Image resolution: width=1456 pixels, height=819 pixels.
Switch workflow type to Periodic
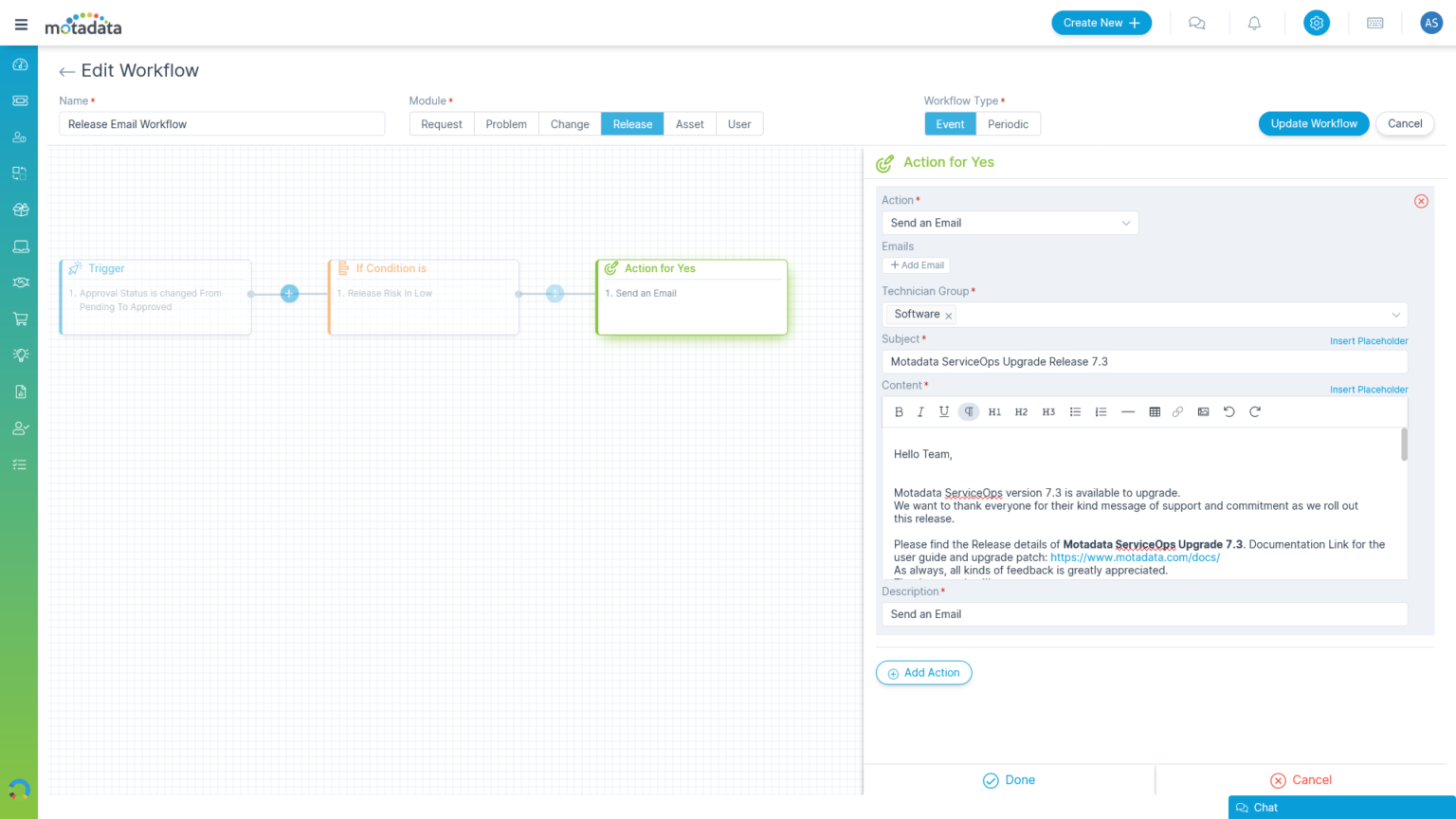tap(1008, 123)
